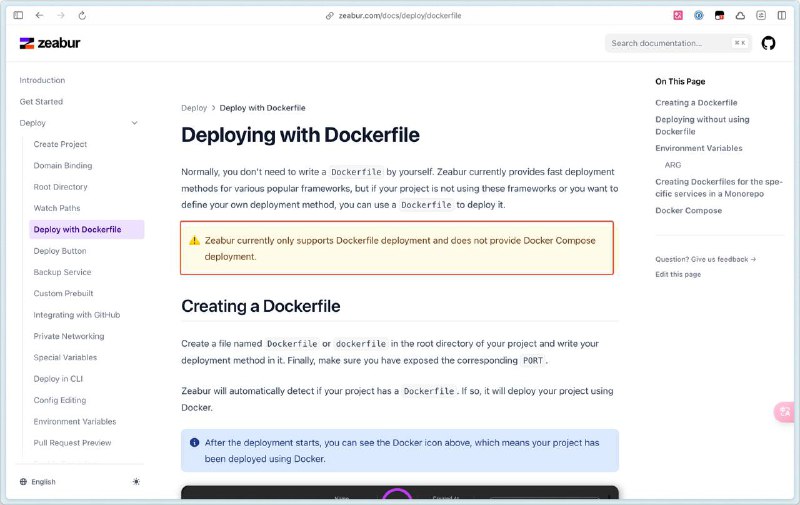The height and width of the screenshot is (505, 800).
Task: Open the split view panel icon
Action: [x=782, y=15]
